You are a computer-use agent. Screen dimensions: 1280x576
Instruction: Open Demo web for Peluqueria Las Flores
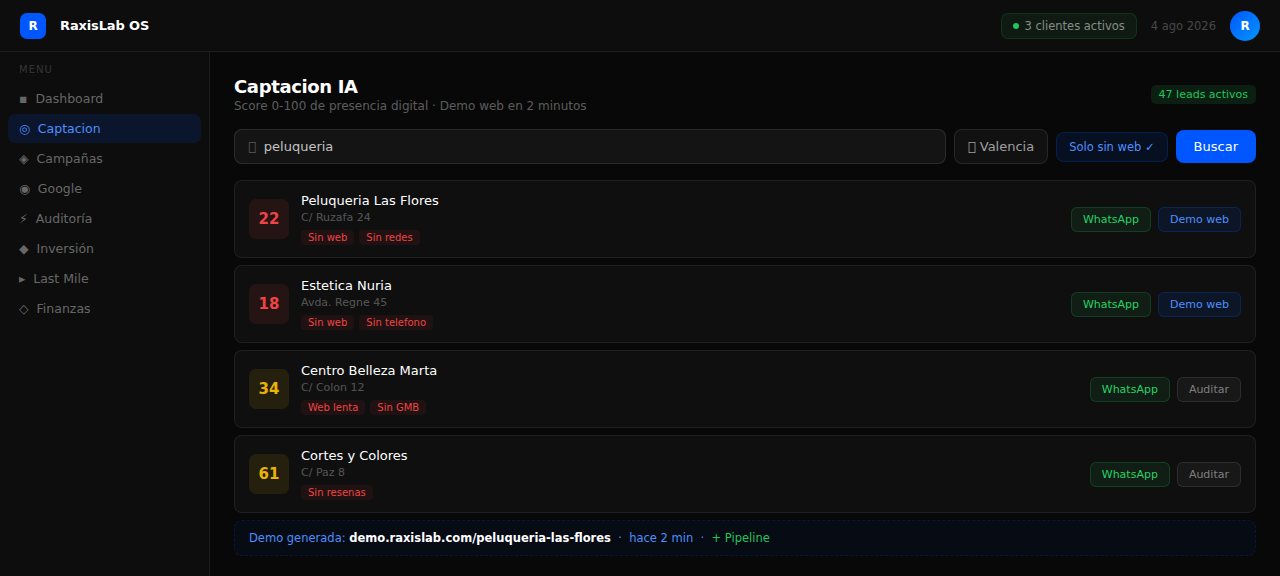tap(1199, 219)
